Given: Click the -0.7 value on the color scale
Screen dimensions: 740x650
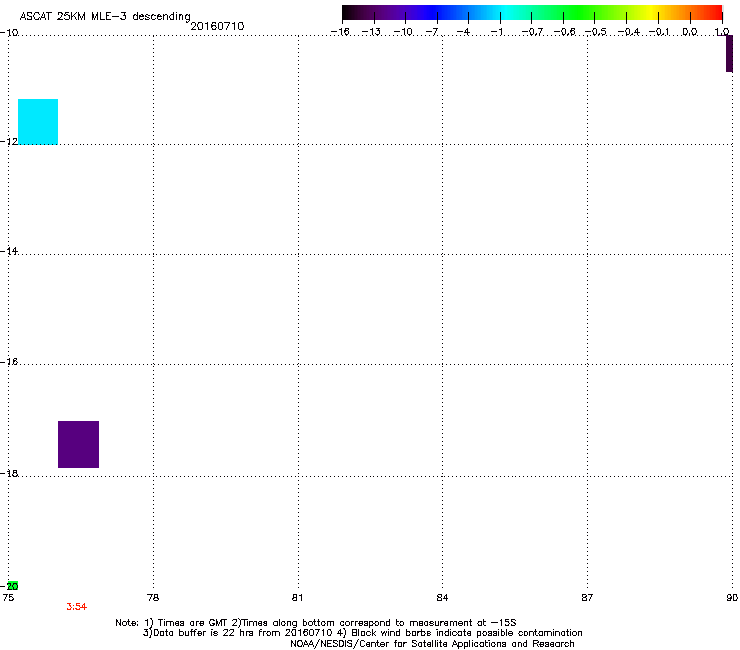Looking at the screenshot, I should tap(532, 32).
